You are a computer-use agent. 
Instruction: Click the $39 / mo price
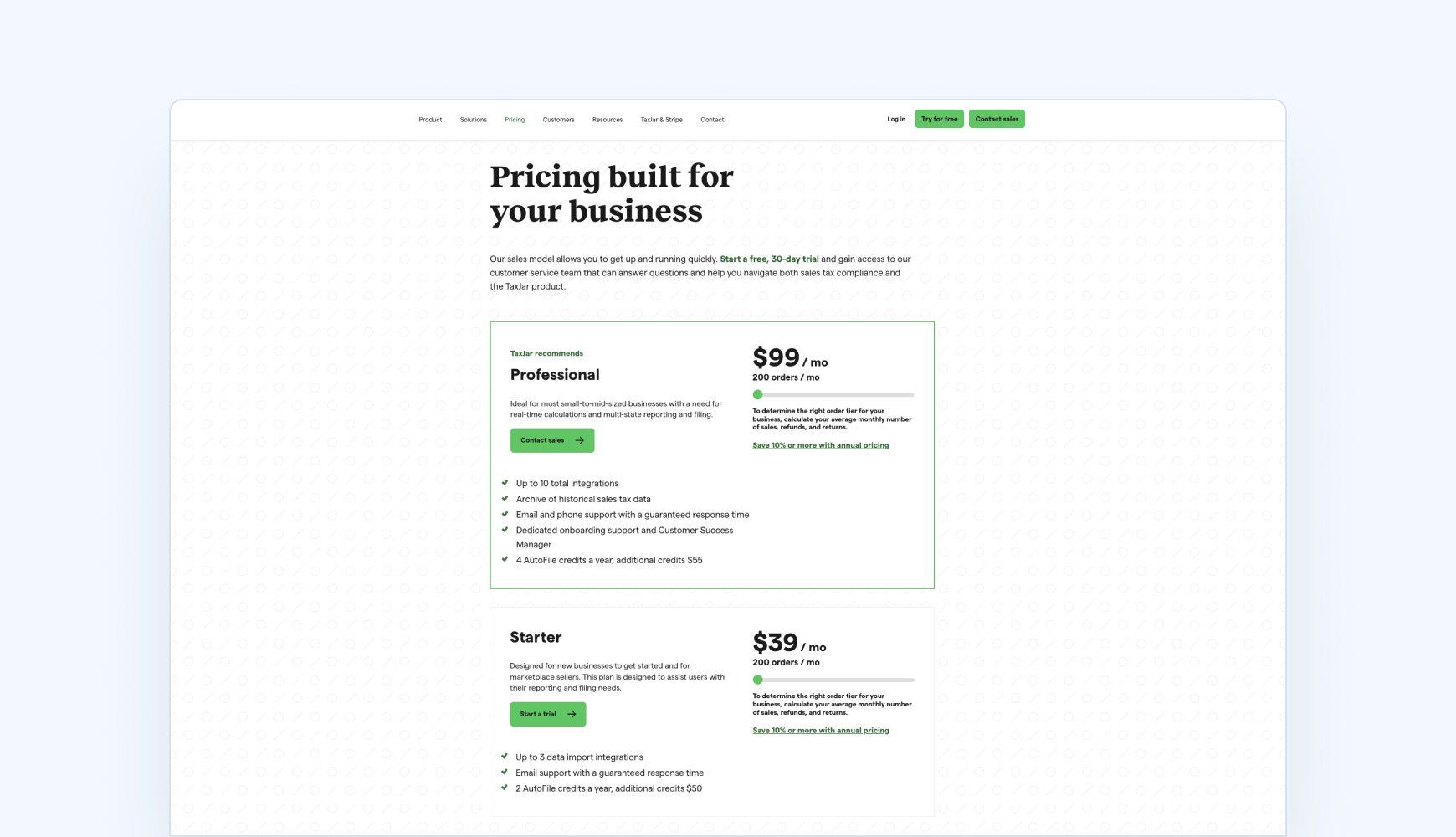pyautogui.click(x=789, y=643)
